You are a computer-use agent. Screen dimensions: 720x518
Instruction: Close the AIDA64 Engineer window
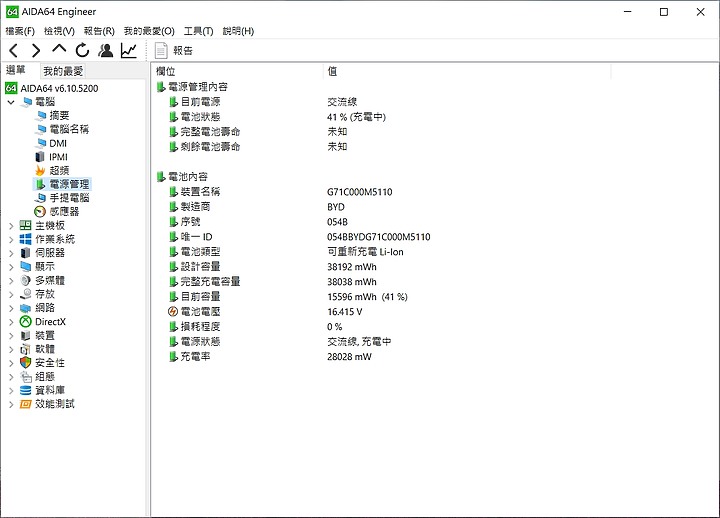700,12
